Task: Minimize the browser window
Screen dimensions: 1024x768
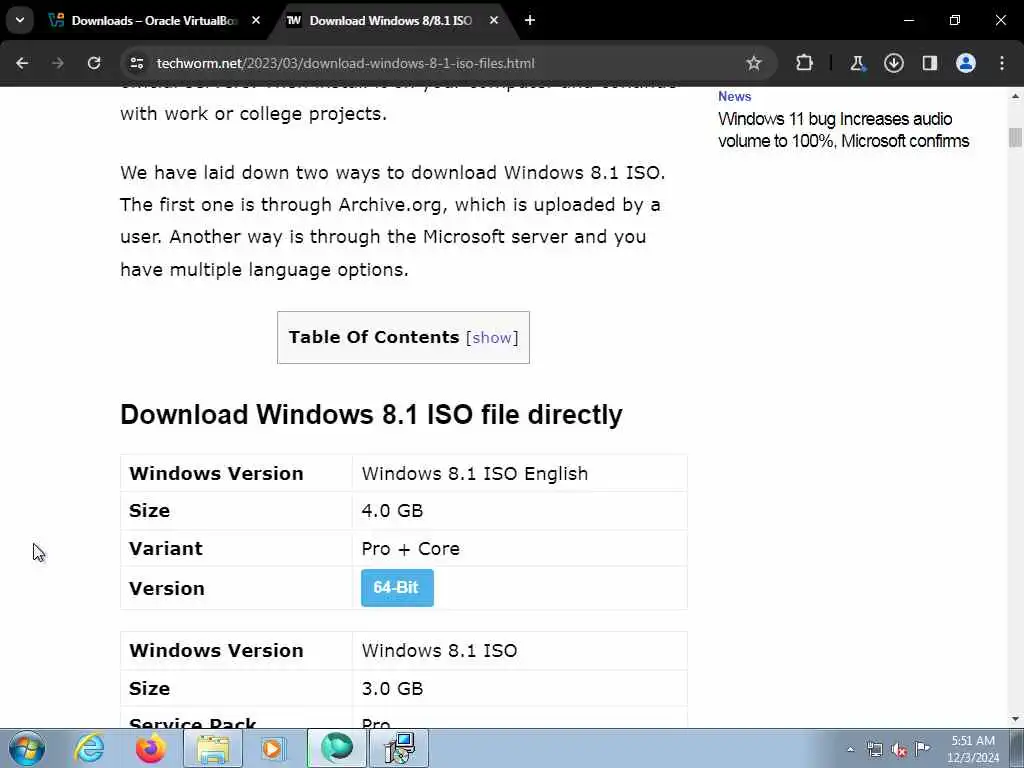Action: click(908, 20)
